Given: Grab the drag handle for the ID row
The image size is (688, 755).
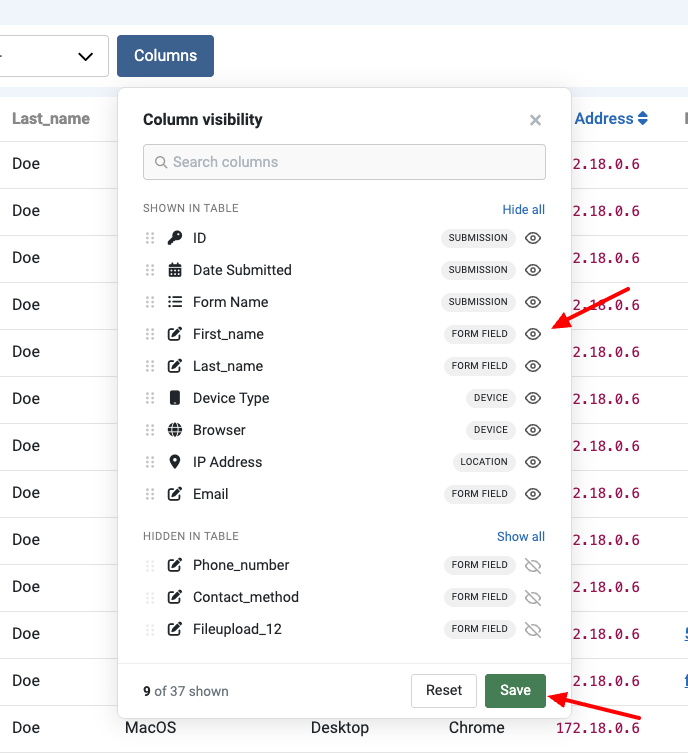Looking at the screenshot, I should (150, 238).
